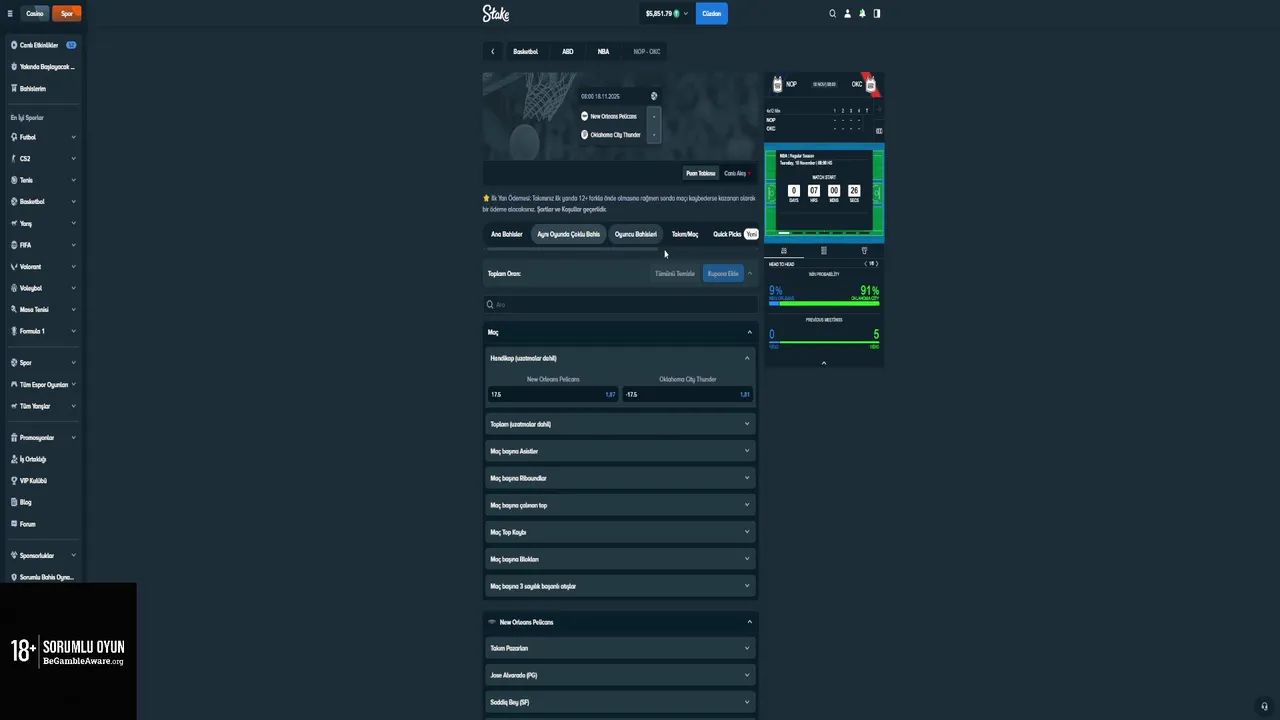Open the VIP Kulübü icon
This screenshot has height=720, width=1280.
click(x=14, y=481)
